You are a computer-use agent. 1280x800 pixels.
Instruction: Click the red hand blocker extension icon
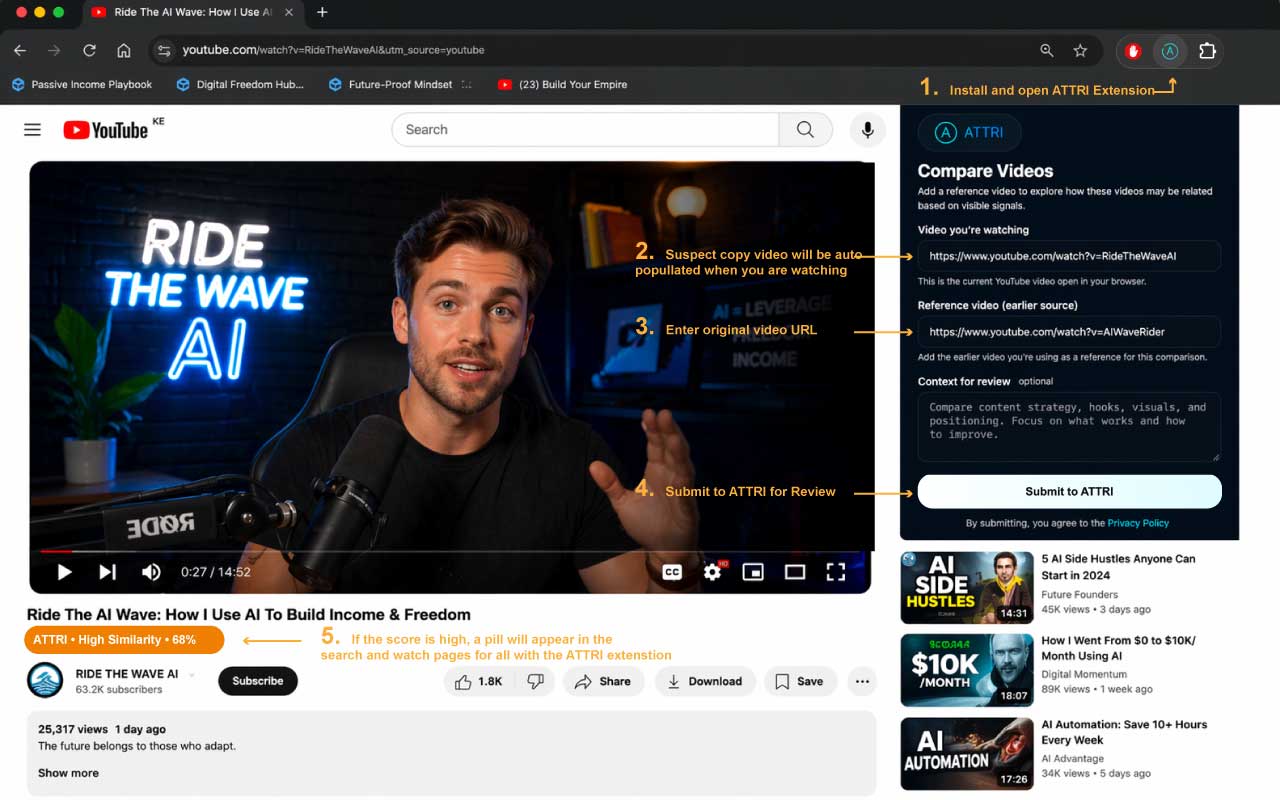(1133, 51)
